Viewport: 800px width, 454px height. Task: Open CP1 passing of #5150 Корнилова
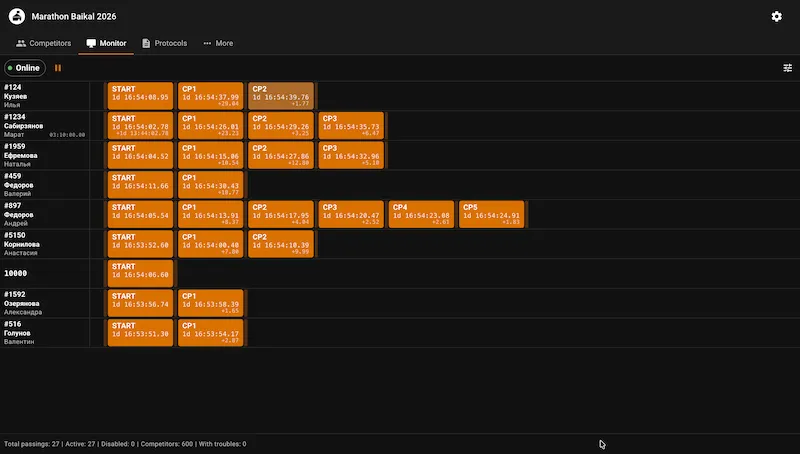coord(211,244)
